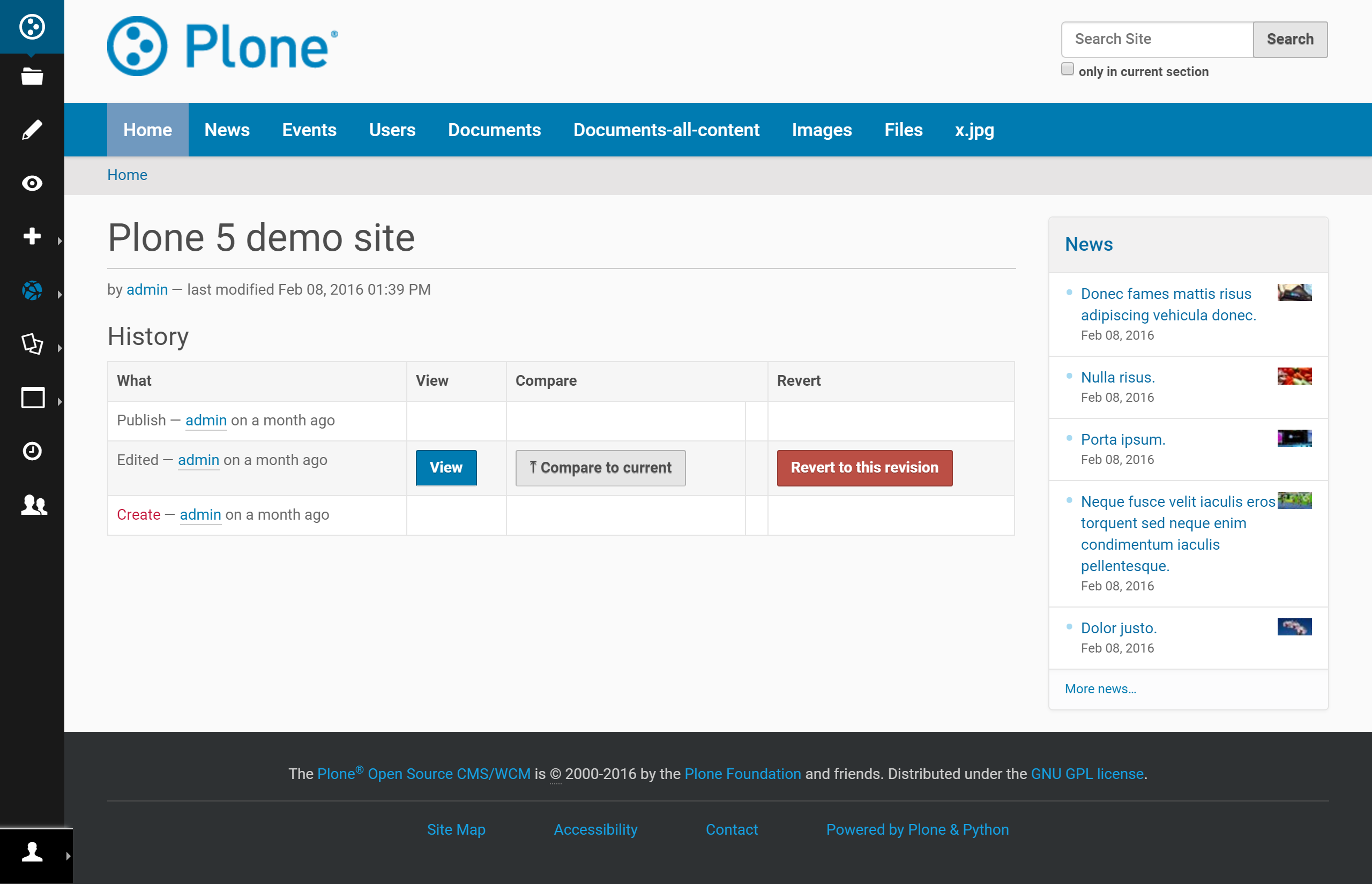This screenshot has height=884, width=1372.
Task: Click admin link in the Edited row
Action: [x=199, y=460]
